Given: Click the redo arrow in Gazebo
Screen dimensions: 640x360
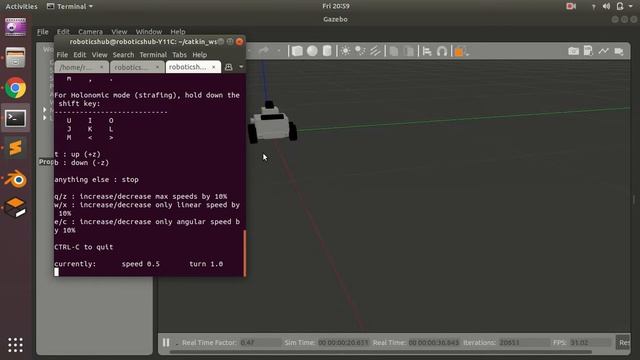Looking at the screenshot, I should point(264,51).
